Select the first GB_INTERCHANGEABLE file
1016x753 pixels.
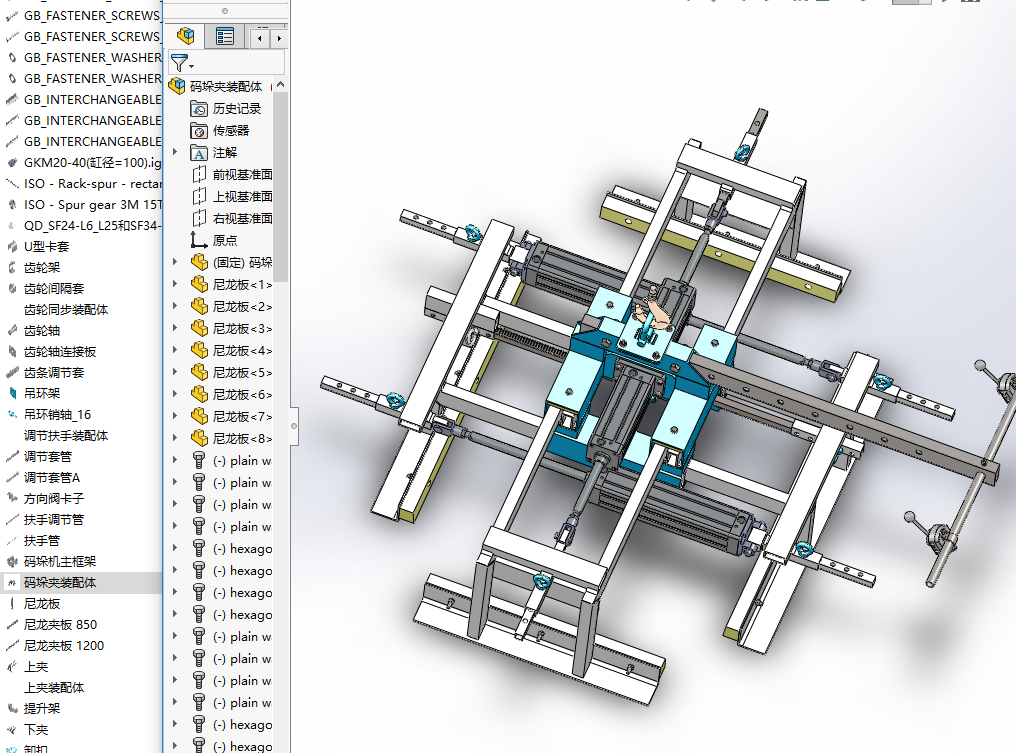click(x=92, y=100)
